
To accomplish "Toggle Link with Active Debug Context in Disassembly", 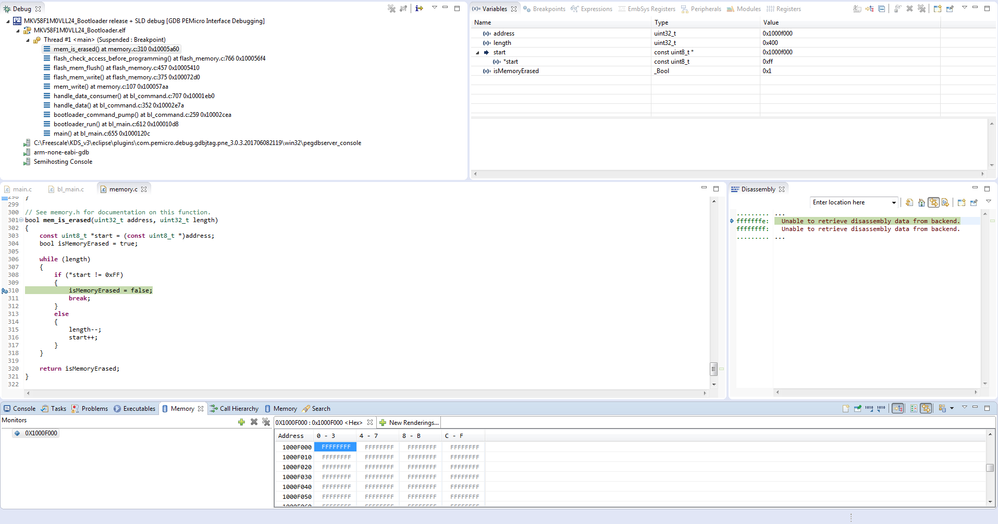I will [x=933, y=202].
